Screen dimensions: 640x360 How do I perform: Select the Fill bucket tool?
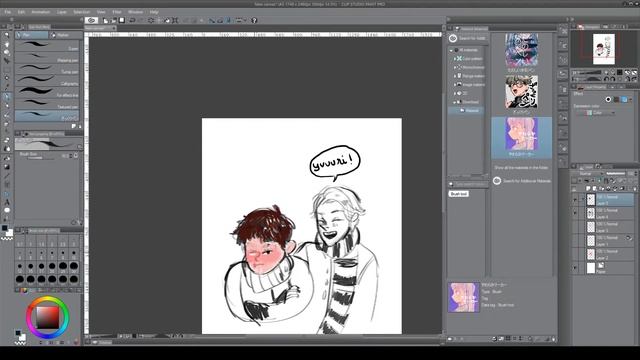7,158
